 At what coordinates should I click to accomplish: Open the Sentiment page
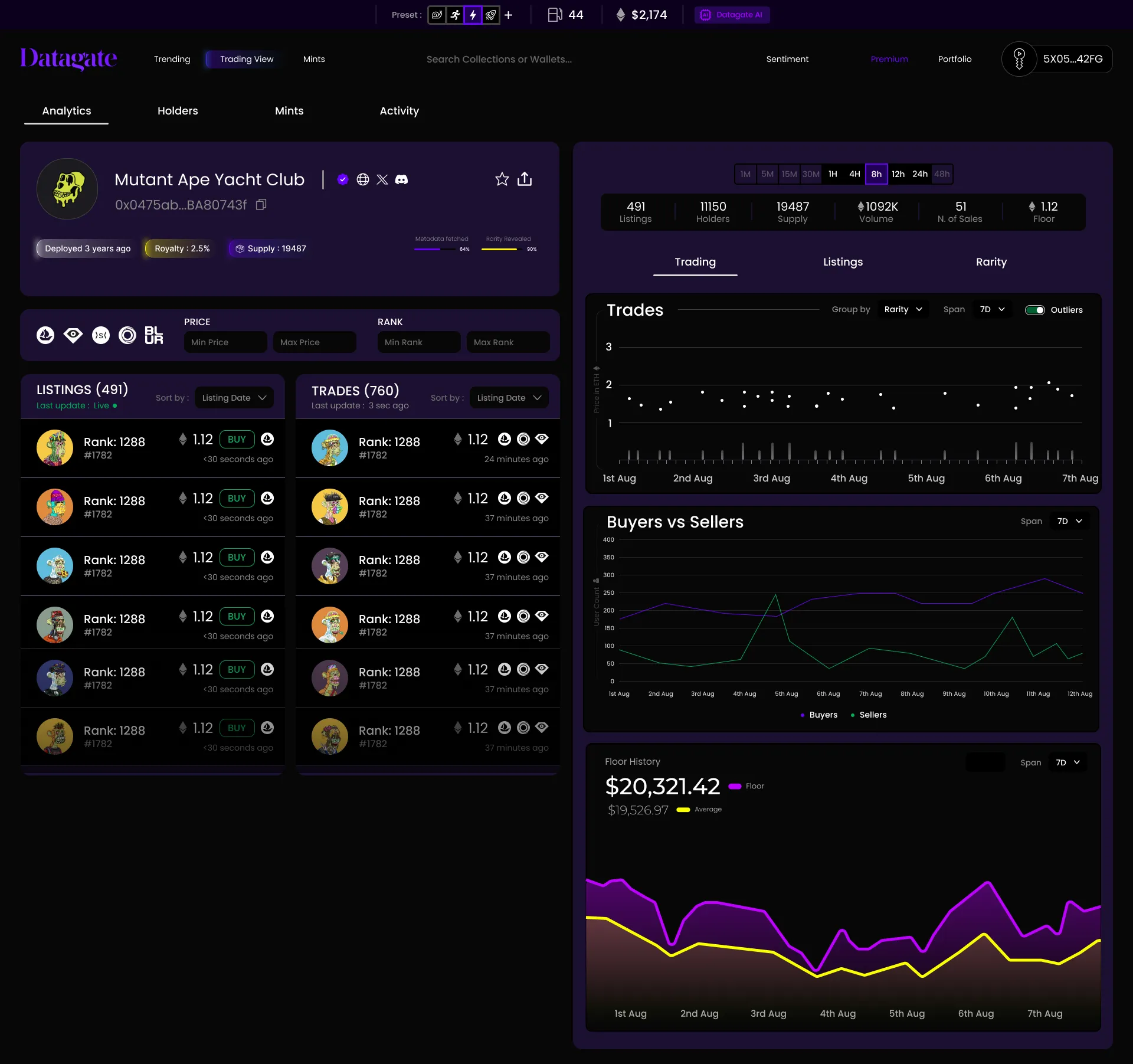tap(787, 59)
